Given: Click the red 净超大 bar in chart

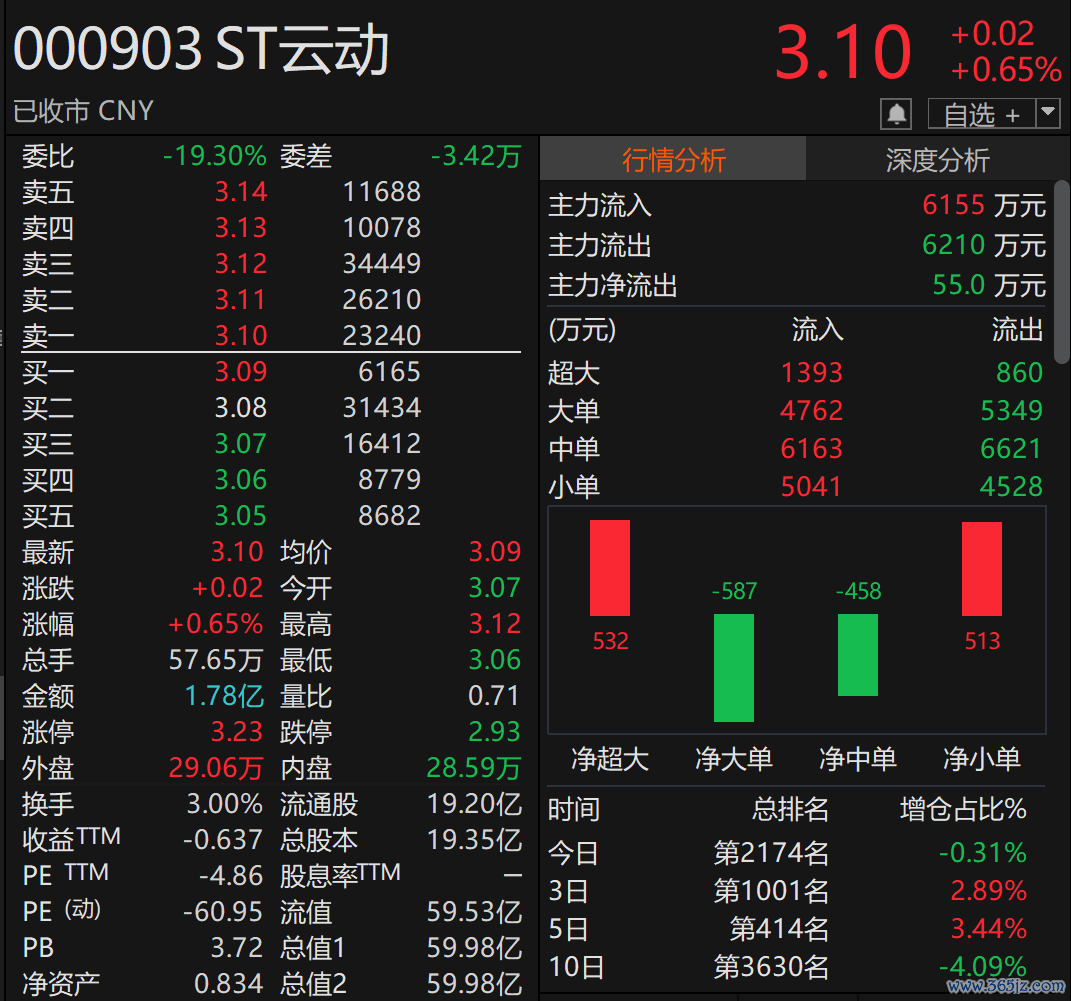Looking at the screenshot, I should 610,567.
